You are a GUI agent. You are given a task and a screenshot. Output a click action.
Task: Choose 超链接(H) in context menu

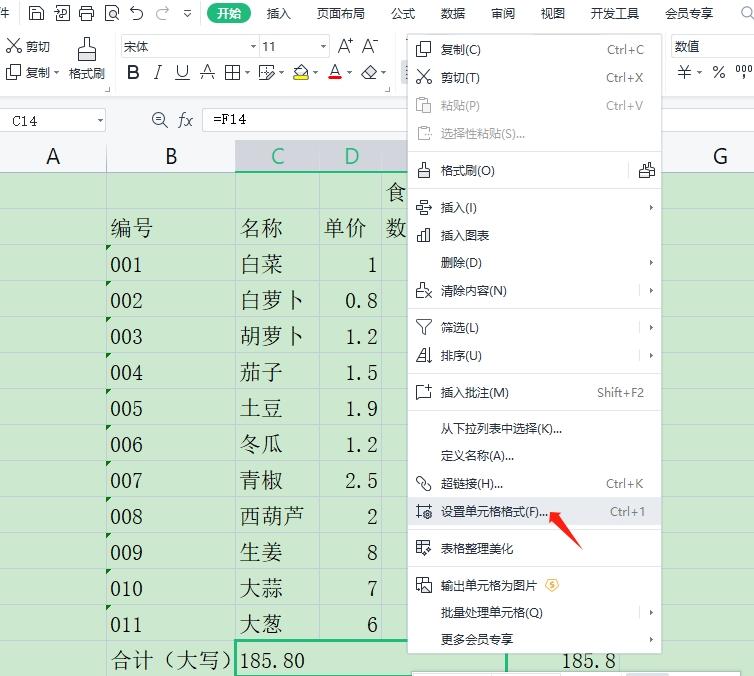tap(534, 483)
